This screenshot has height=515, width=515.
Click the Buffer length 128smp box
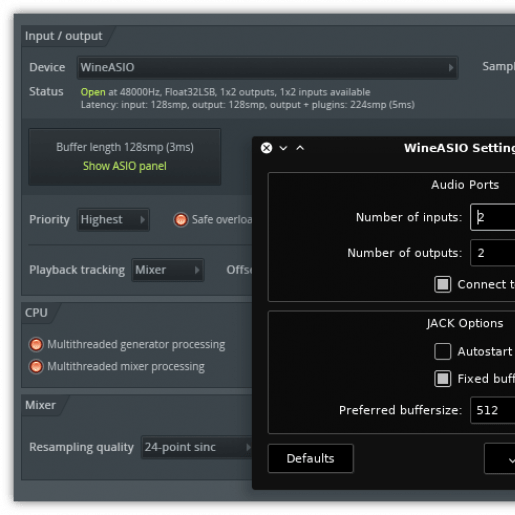click(x=125, y=157)
